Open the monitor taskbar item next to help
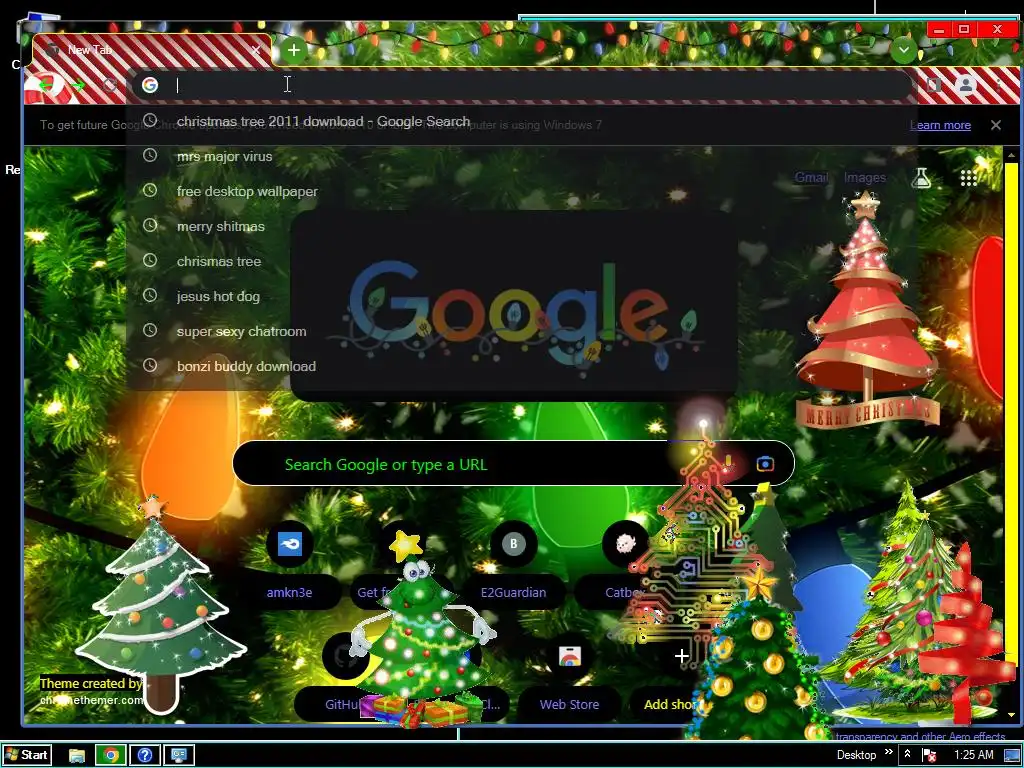This screenshot has width=1024, height=768. 178,756
